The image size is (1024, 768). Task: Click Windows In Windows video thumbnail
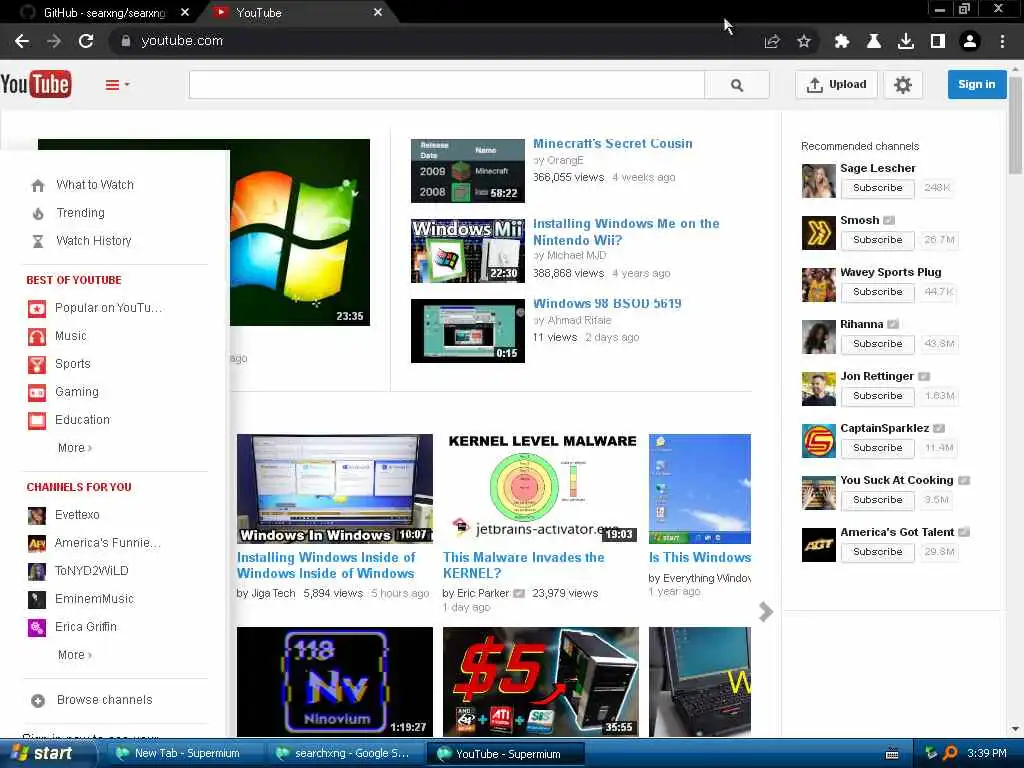(334, 488)
